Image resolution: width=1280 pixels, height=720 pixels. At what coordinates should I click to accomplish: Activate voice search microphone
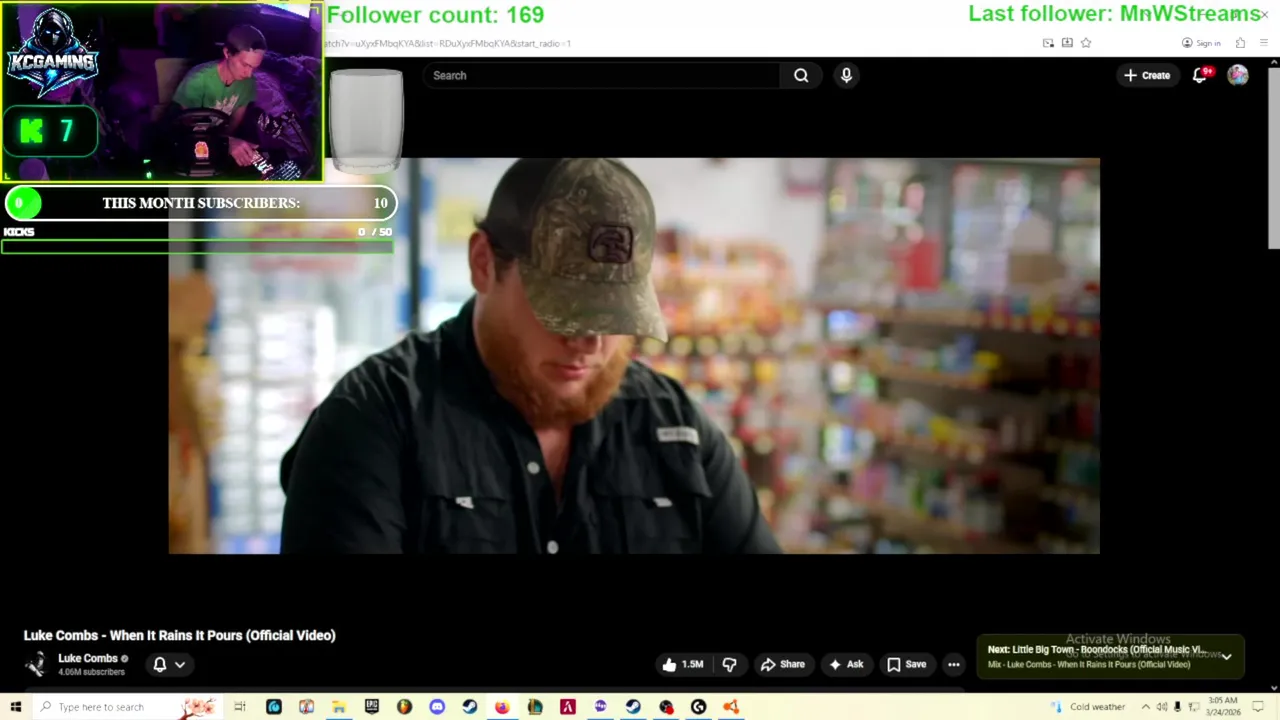pos(846,75)
